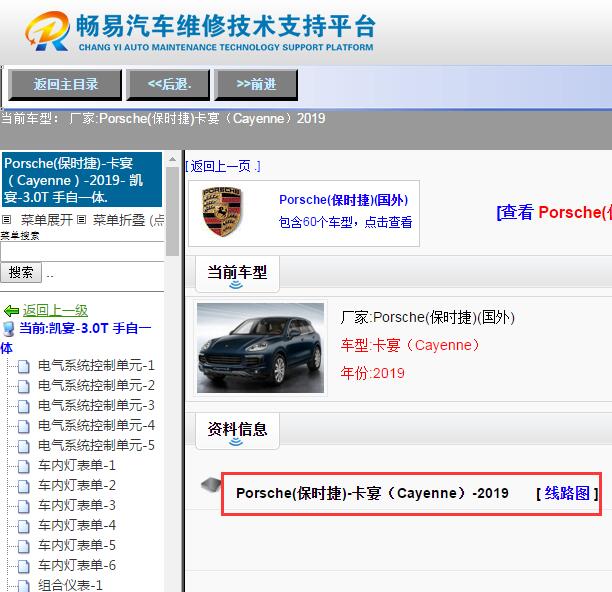Click the Cayenne car thumbnail image
Viewport: 612px width, 592px height.
tap(260, 348)
